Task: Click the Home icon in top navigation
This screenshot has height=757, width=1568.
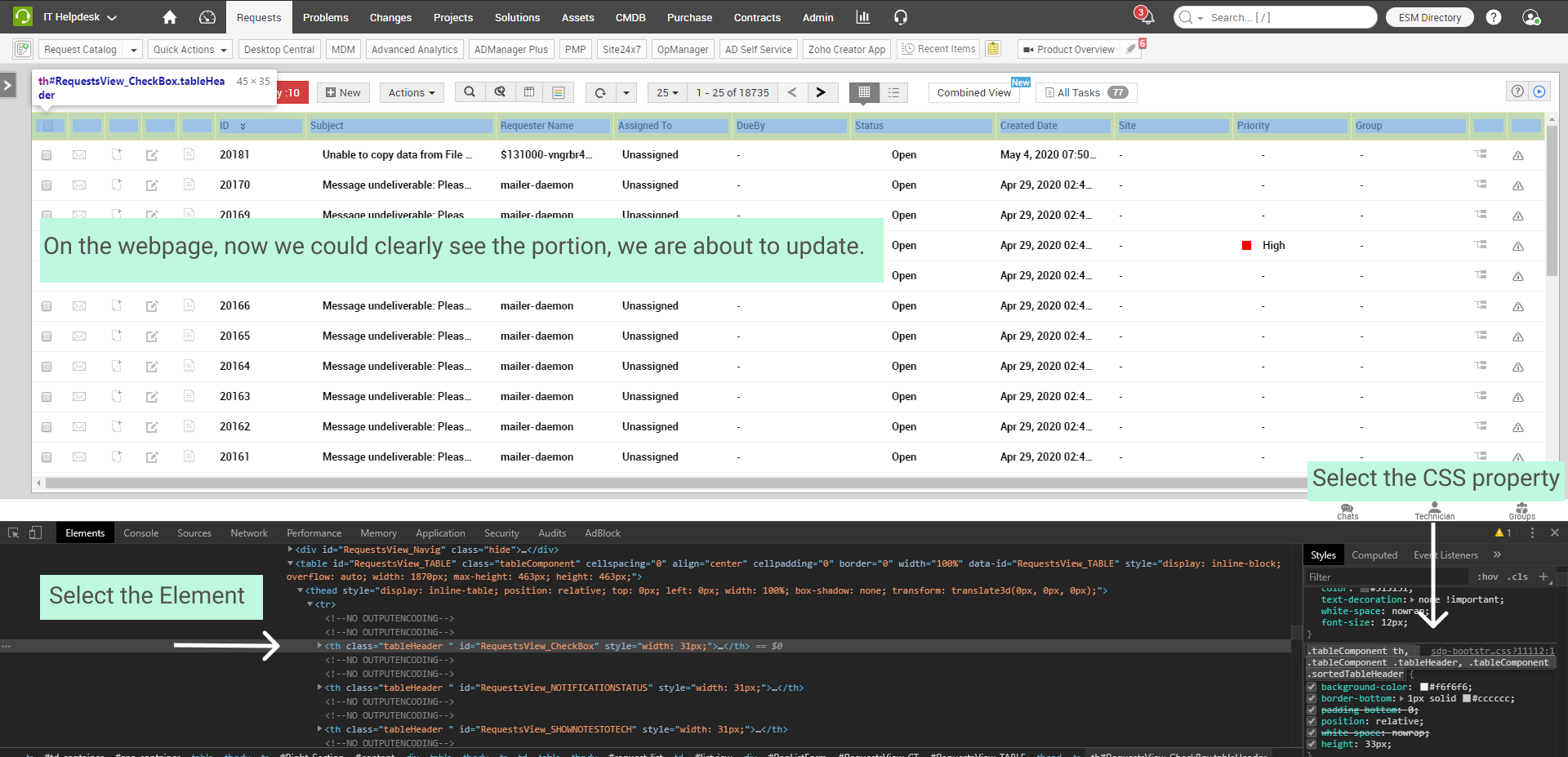Action: (169, 17)
